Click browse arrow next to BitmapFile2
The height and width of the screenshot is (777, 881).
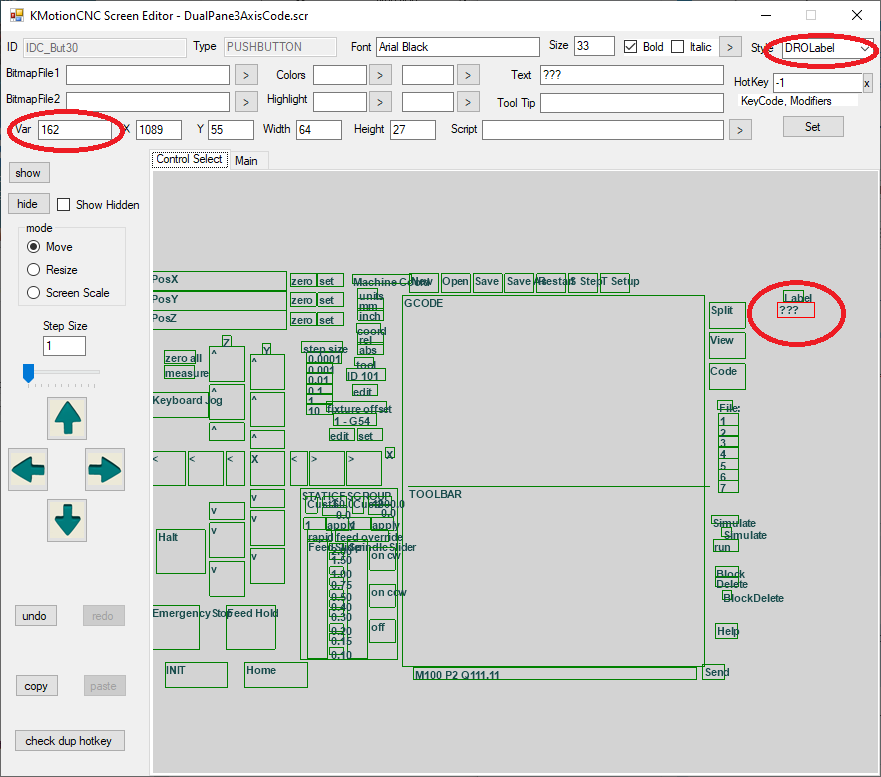pos(246,101)
